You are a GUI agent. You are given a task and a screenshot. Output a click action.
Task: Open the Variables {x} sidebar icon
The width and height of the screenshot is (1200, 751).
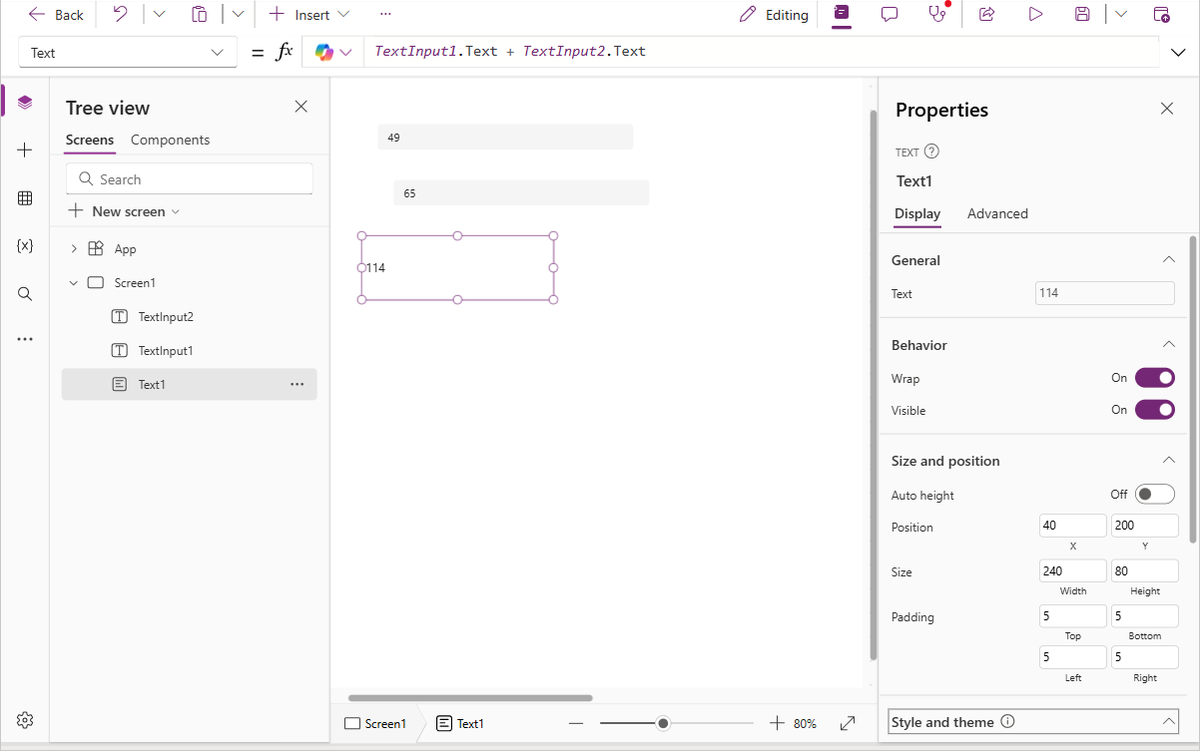25,246
